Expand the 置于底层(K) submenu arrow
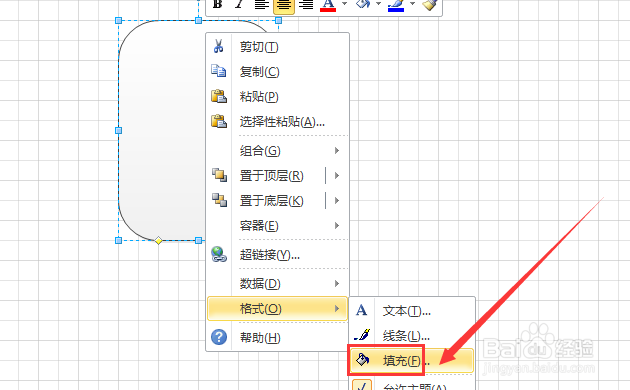This screenshot has width=630, height=390. (x=337, y=200)
